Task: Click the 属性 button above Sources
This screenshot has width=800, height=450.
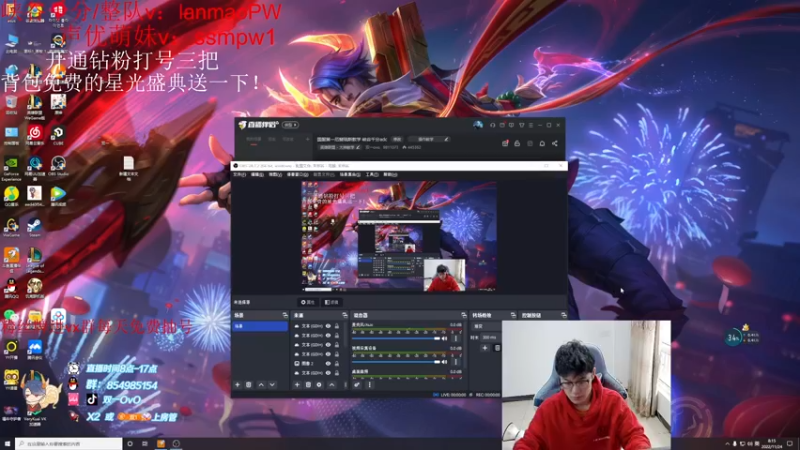Action: (x=308, y=302)
